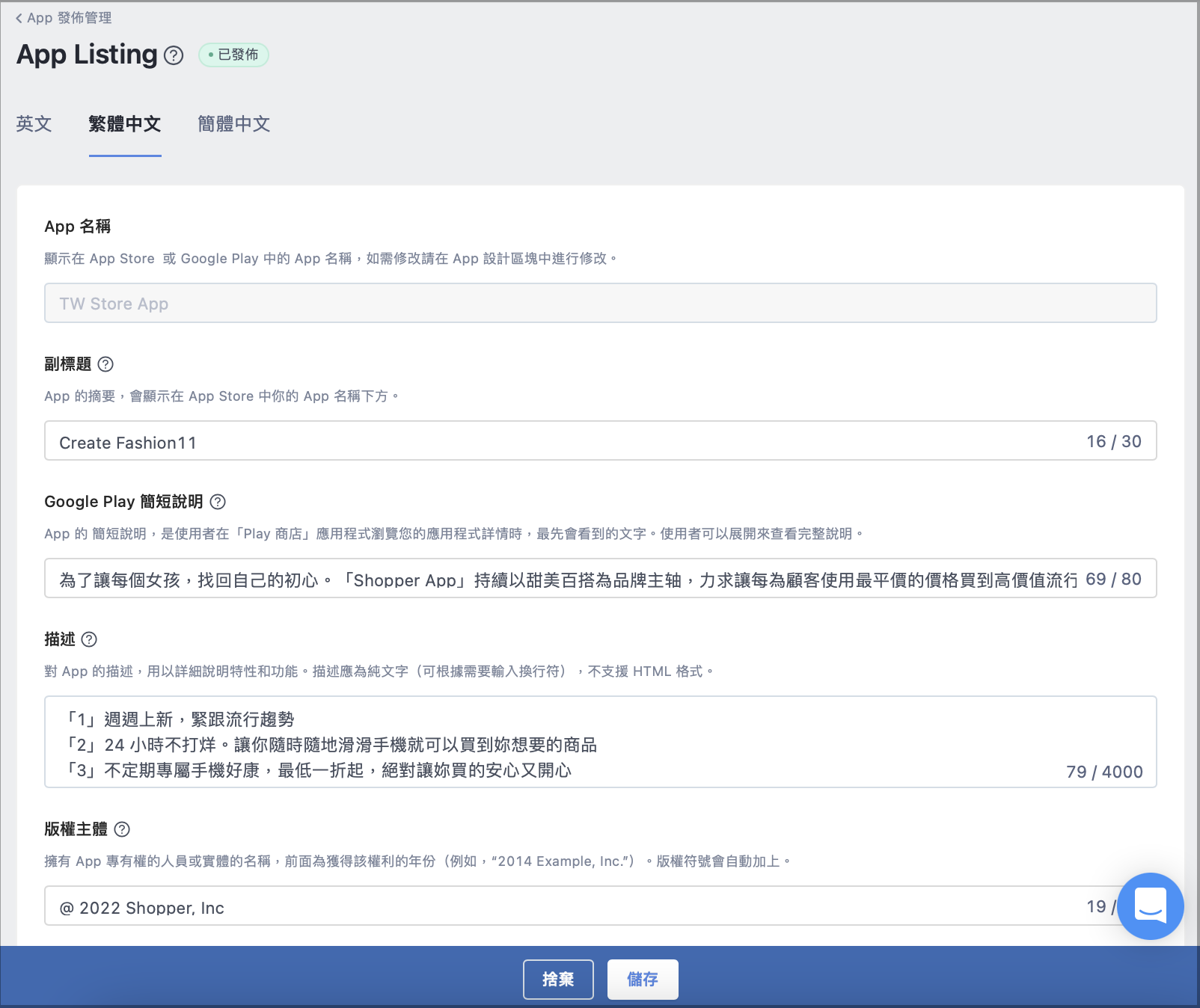Show help for 描述
Image resolution: width=1200 pixels, height=1008 pixels.
[89, 639]
